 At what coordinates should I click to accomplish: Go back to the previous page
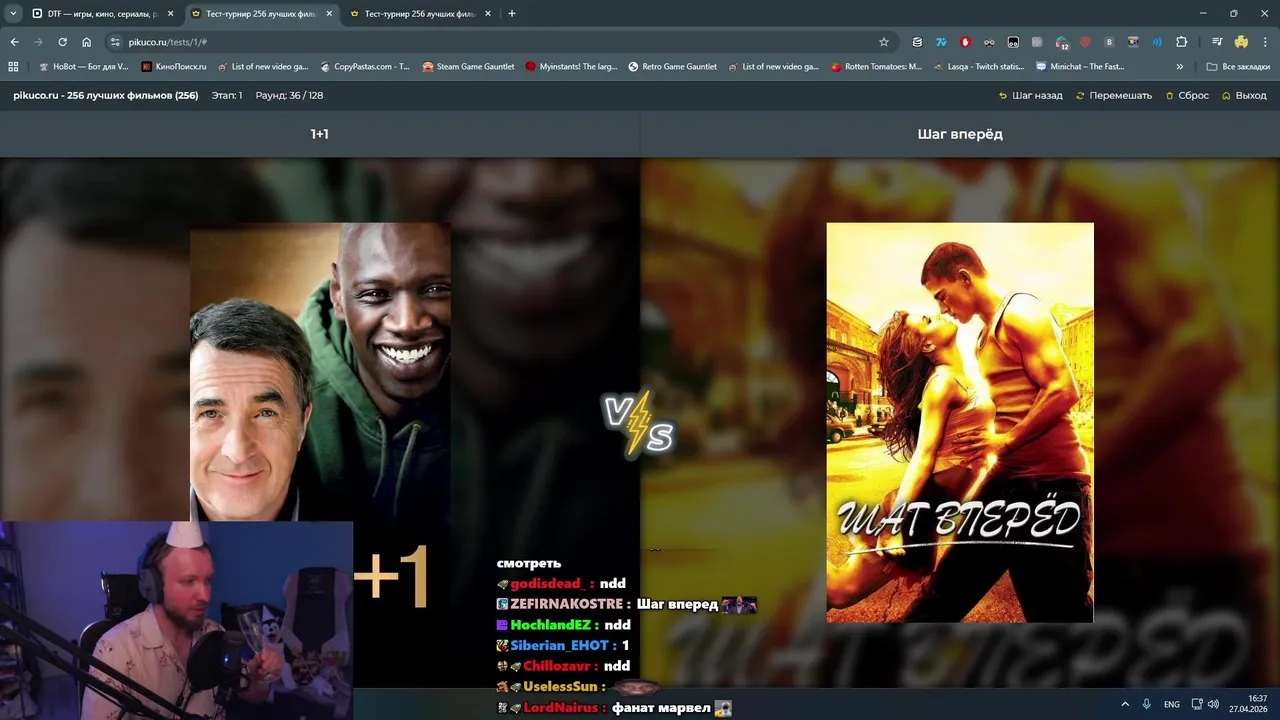click(x=14, y=42)
